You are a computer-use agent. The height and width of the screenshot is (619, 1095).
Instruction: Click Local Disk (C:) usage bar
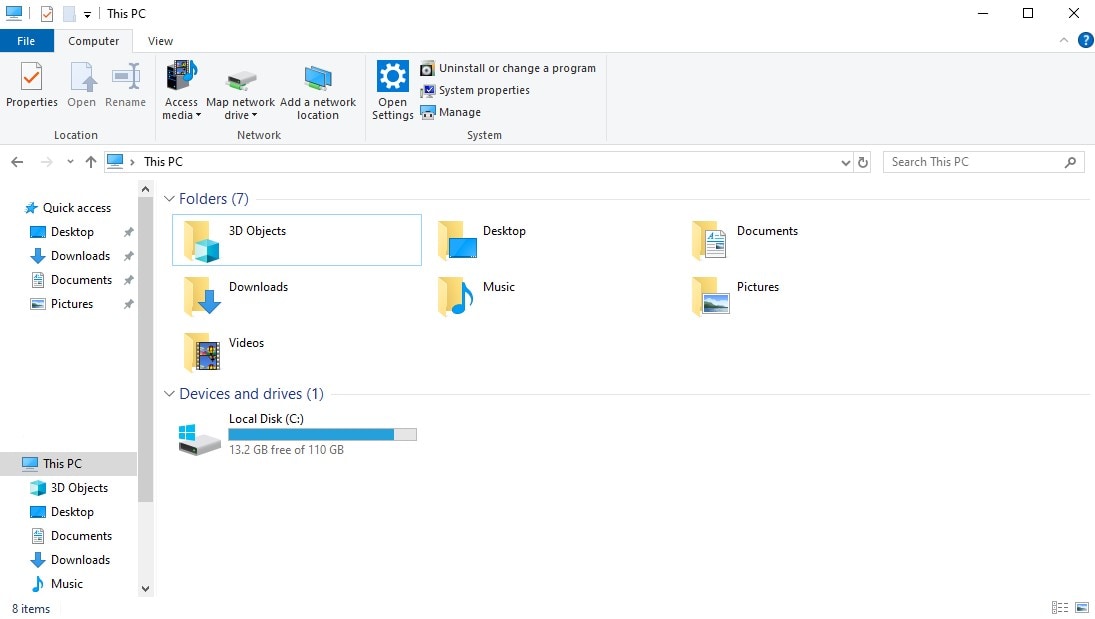pyautogui.click(x=323, y=435)
